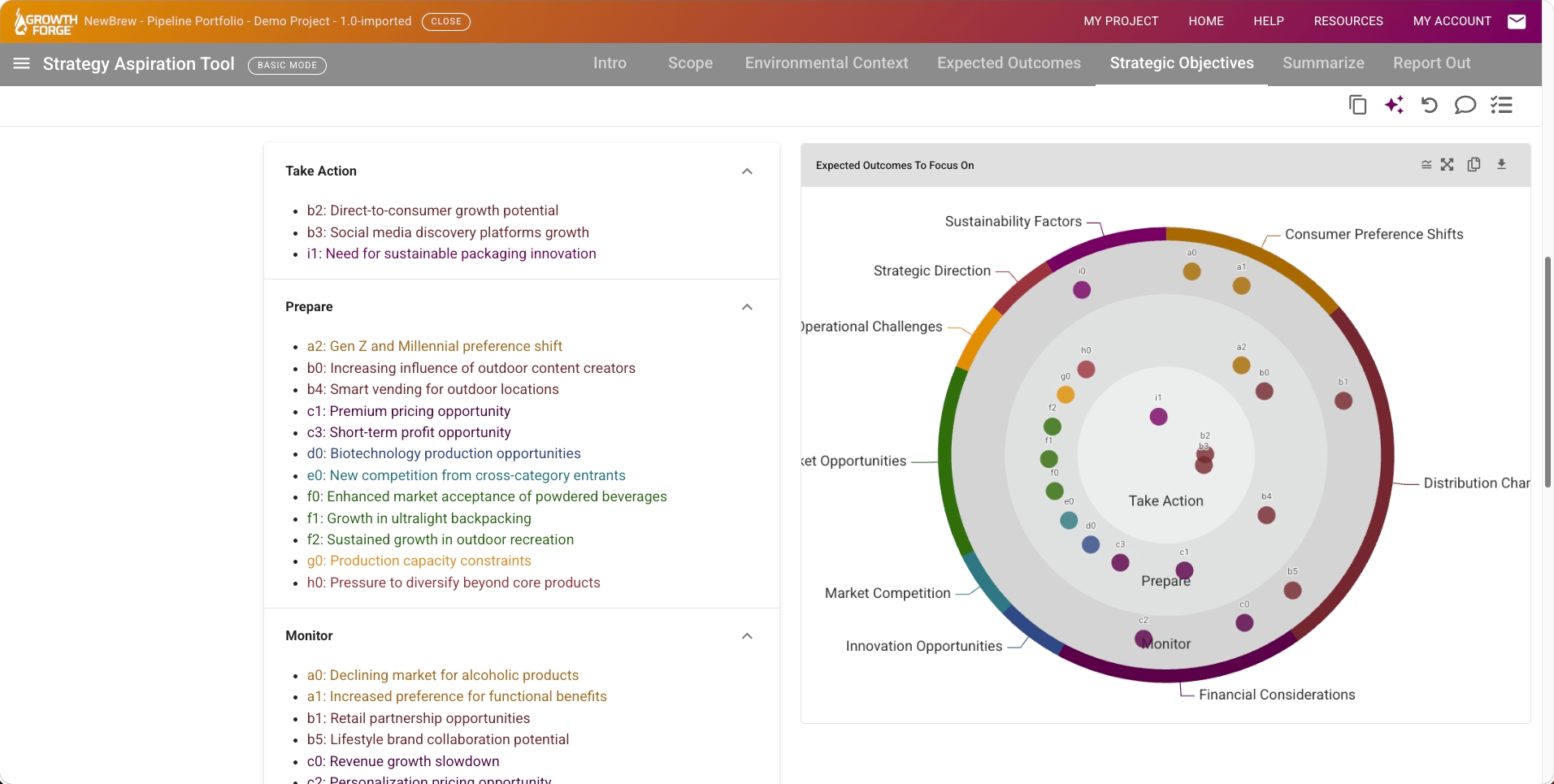Select 'g0: Production capacity constraints' item
Viewport: 1554px width, 784px height.
(x=419, y=561)
